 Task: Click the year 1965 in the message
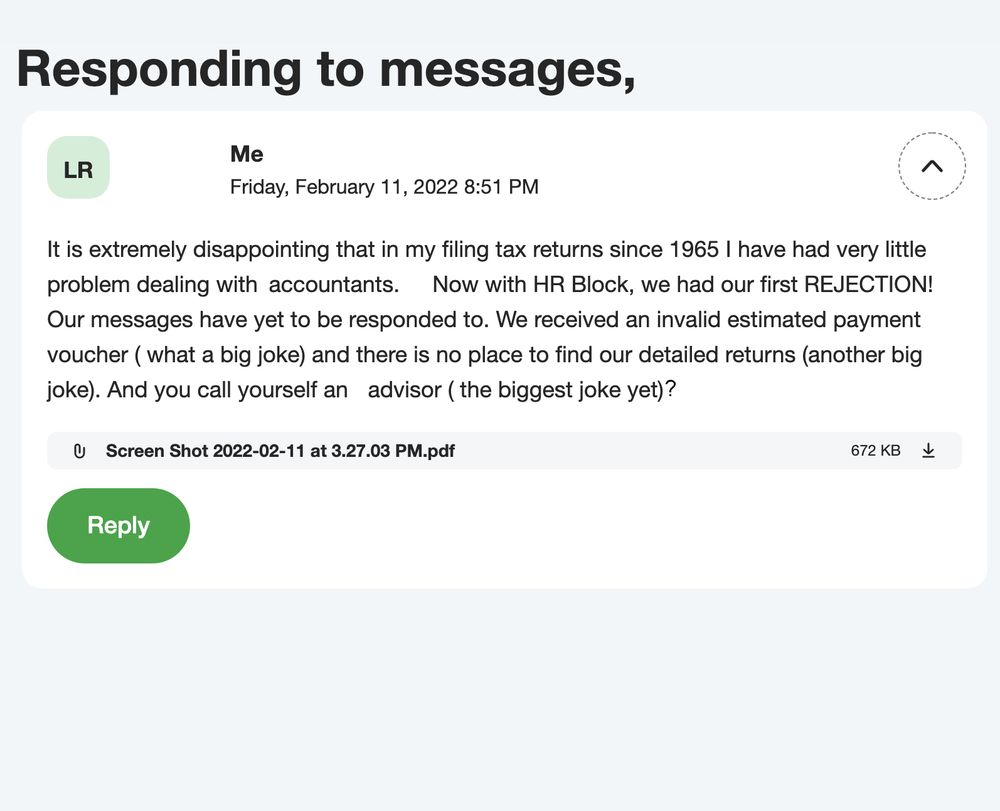click(694, 249)
